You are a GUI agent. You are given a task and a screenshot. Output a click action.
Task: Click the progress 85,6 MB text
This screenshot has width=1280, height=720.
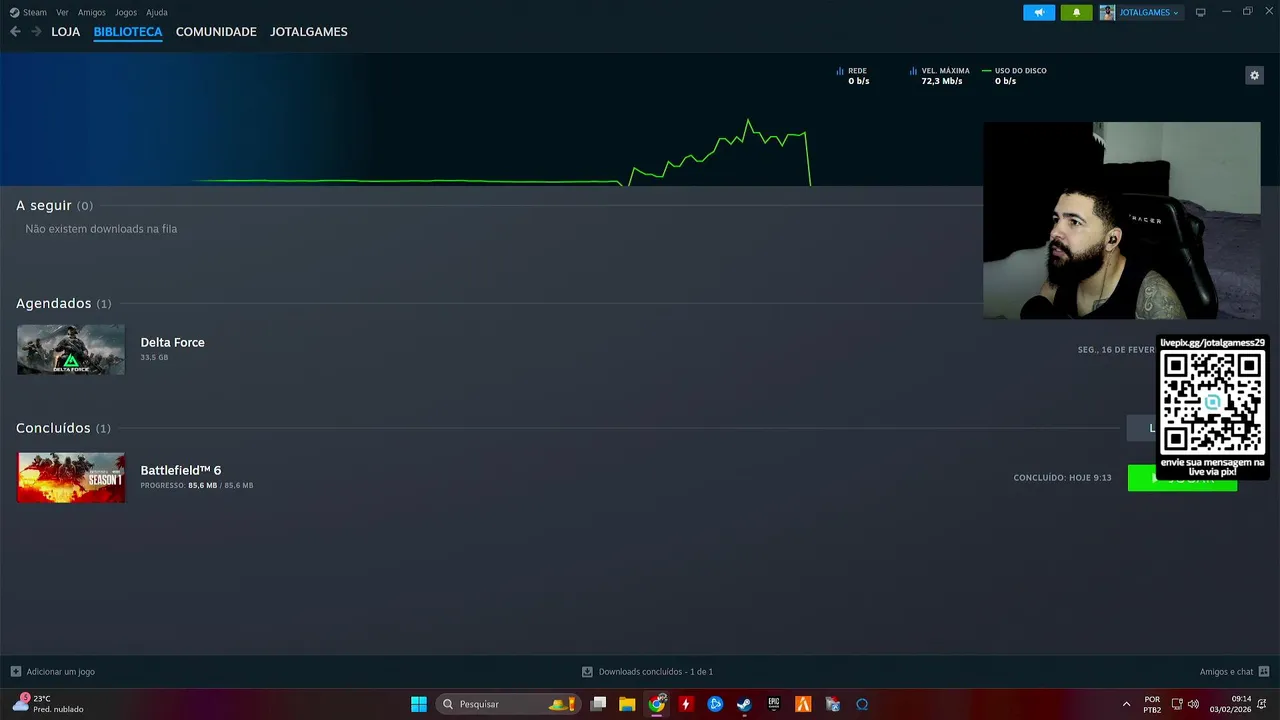197,486
